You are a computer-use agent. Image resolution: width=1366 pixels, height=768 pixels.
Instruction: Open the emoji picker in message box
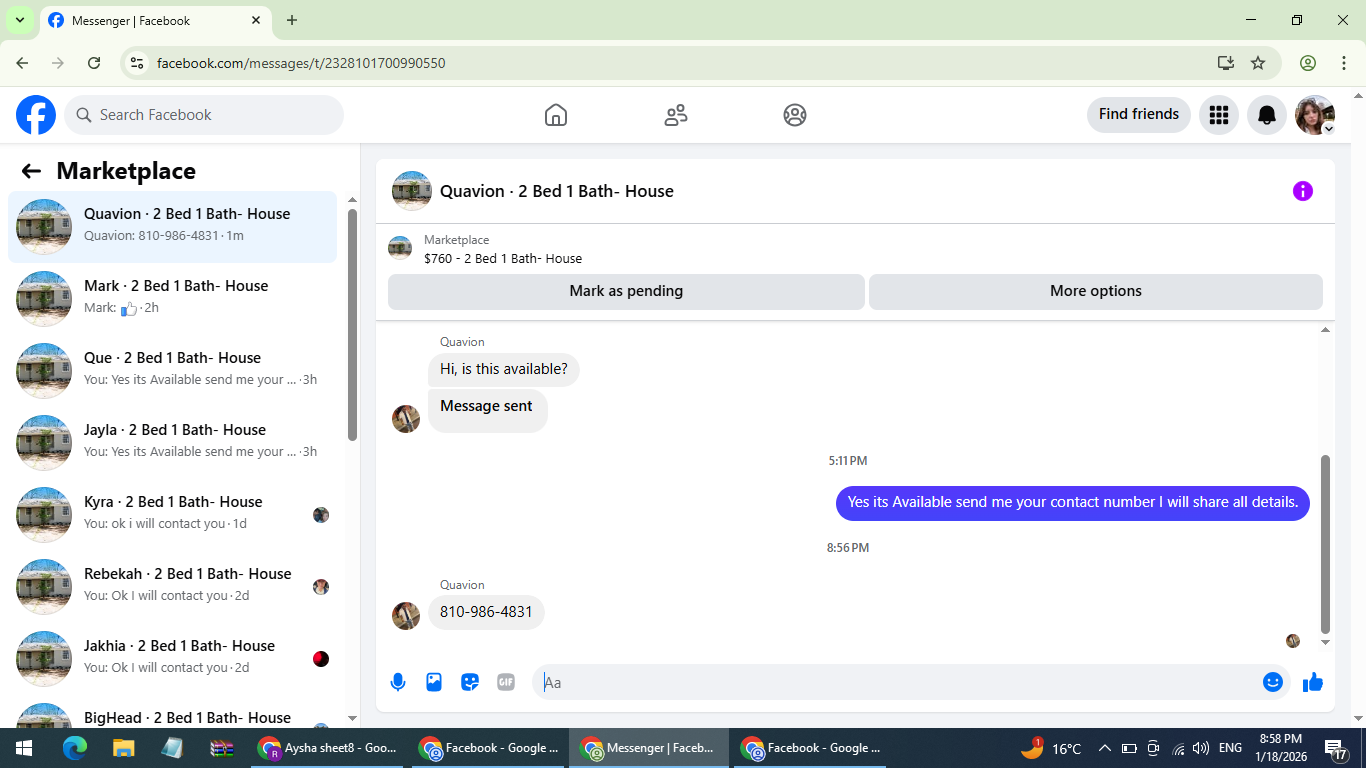click(1272, 682)
